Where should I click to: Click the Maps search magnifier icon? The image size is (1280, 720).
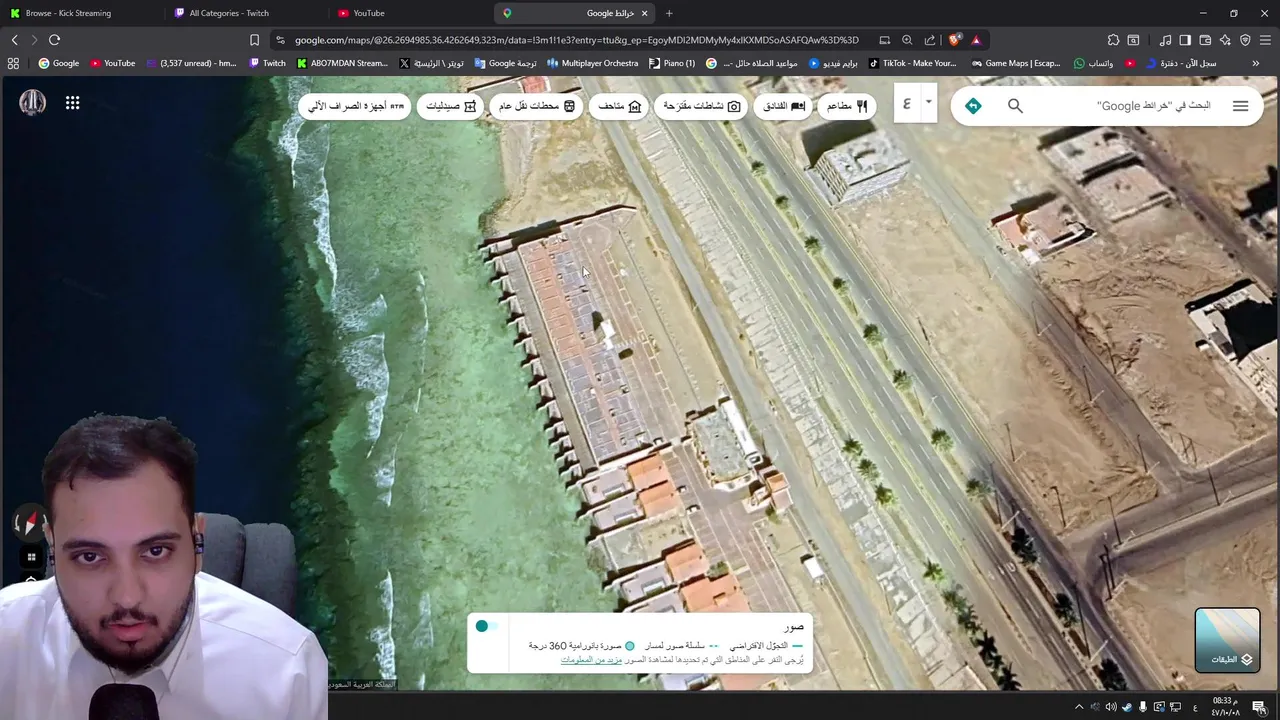tap(1015, 106)
